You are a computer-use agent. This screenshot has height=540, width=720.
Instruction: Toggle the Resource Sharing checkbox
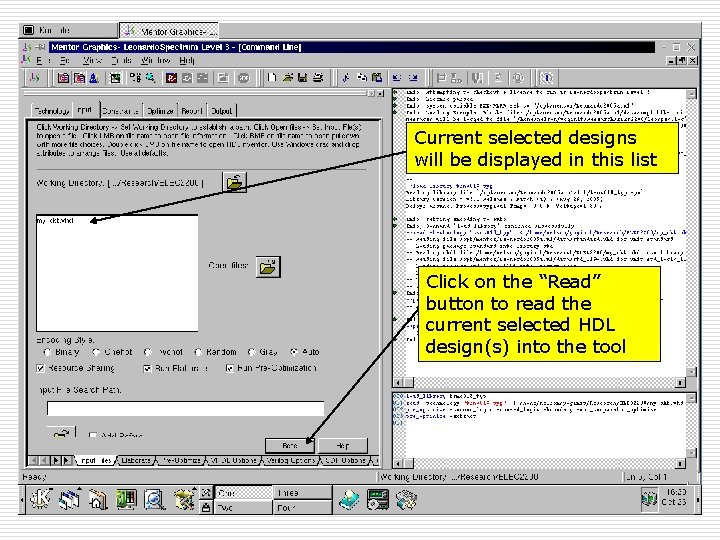pyautogui.click(x=40, y=368)
